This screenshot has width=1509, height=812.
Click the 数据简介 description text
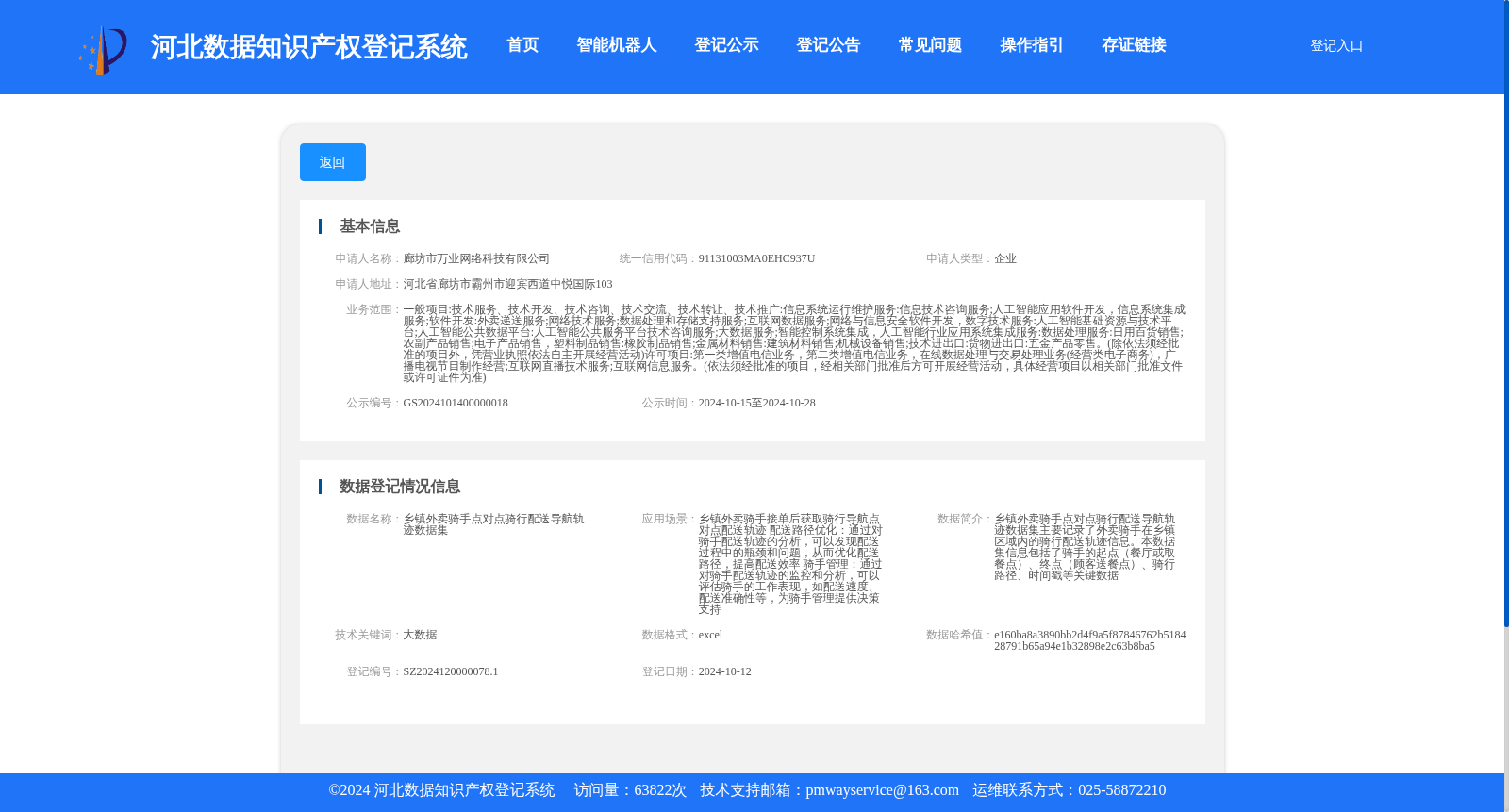1085,547
